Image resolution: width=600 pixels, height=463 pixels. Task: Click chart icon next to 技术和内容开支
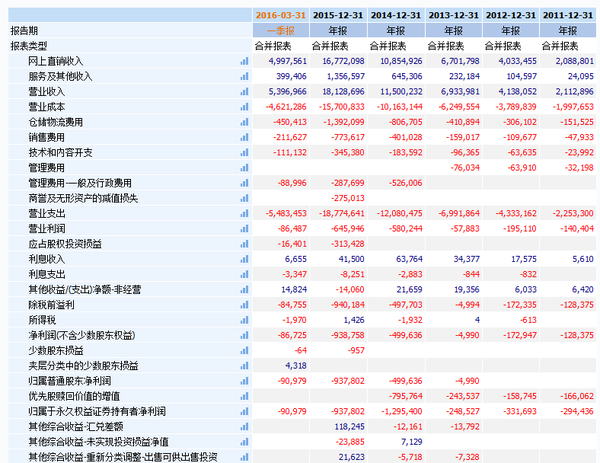(x=244, y=153)
